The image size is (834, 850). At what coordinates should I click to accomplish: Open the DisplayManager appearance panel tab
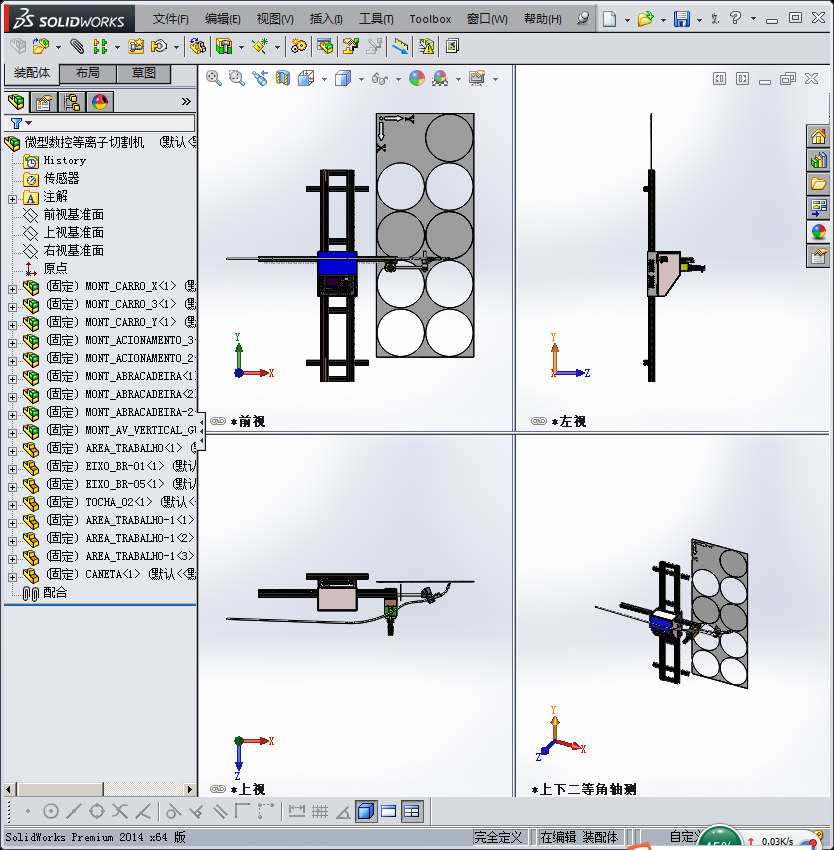tap(101, 101)
